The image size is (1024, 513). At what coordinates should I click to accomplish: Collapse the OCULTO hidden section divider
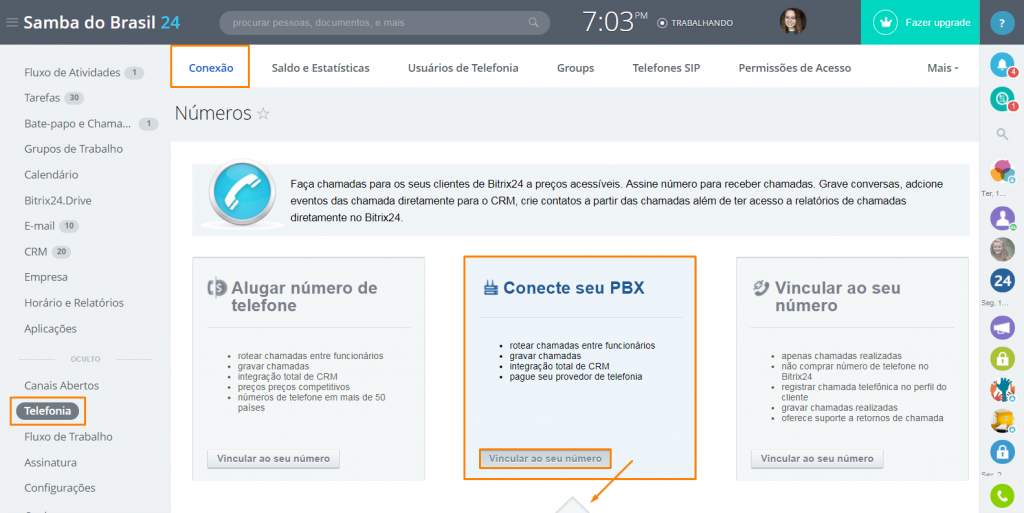(x=86, y=359)
